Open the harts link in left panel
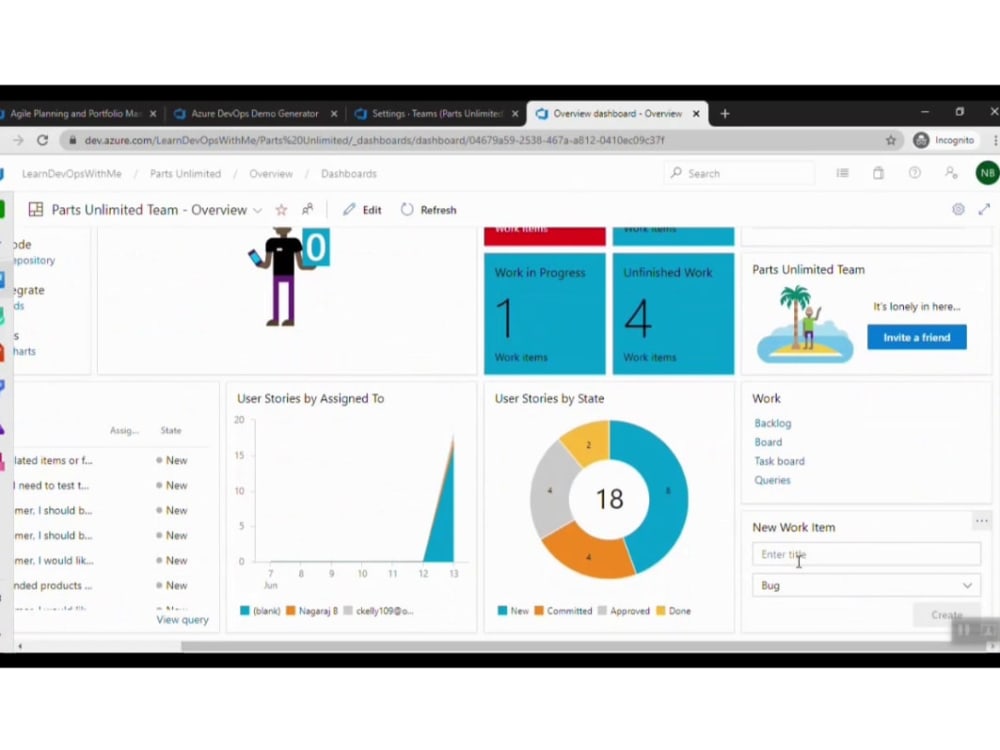Image resolution: width=1000 pixels, height=750 pixels. pyautogui.click(x=25, y=351)
